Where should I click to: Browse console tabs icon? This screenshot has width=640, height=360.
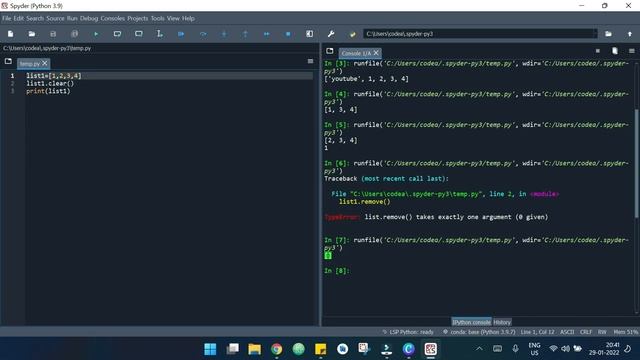click(x=330, y=51)
